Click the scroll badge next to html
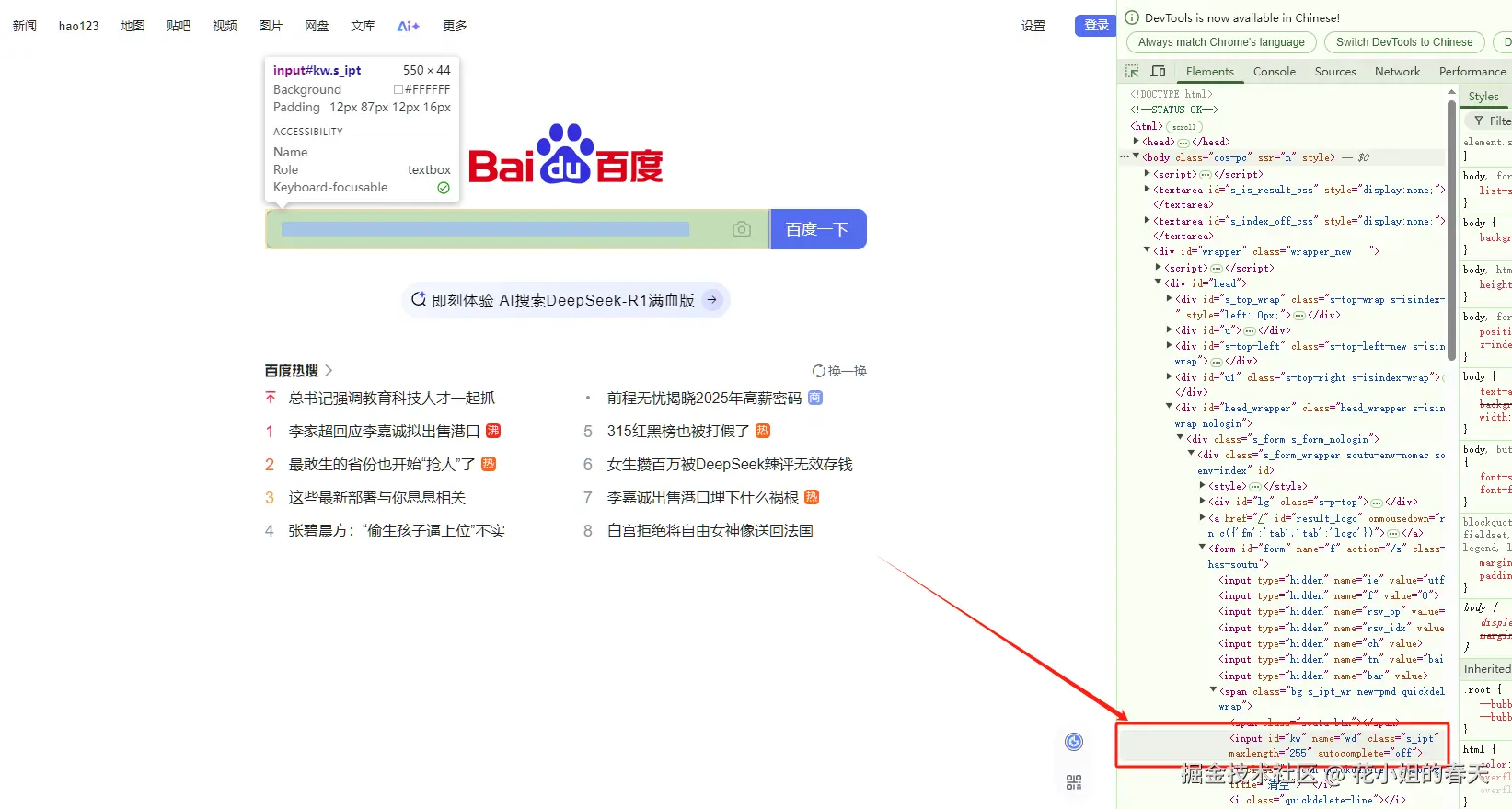The width and height of the screenshot is (1512, 809). pyautogui.click(x=1184, y=127)
